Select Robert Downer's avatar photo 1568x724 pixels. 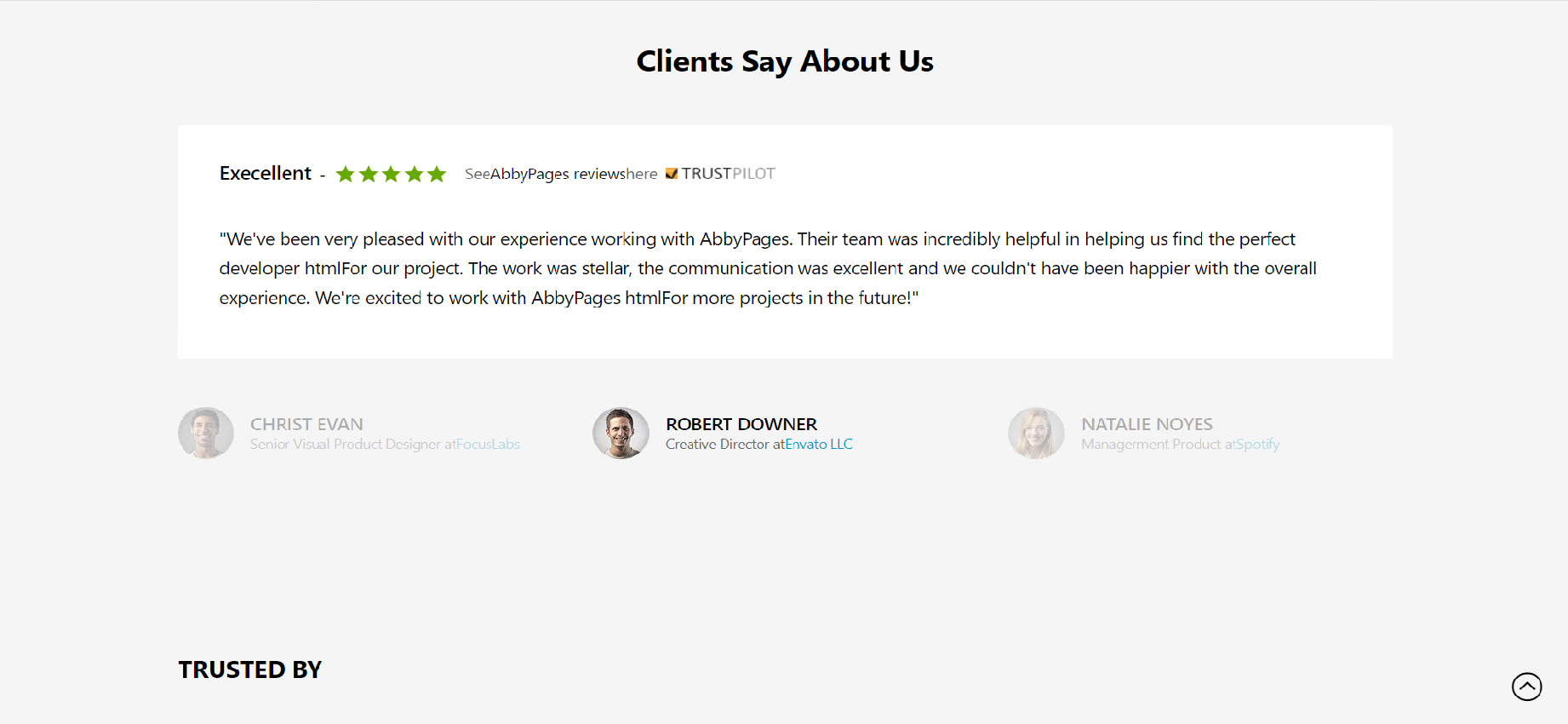point(621,433)
